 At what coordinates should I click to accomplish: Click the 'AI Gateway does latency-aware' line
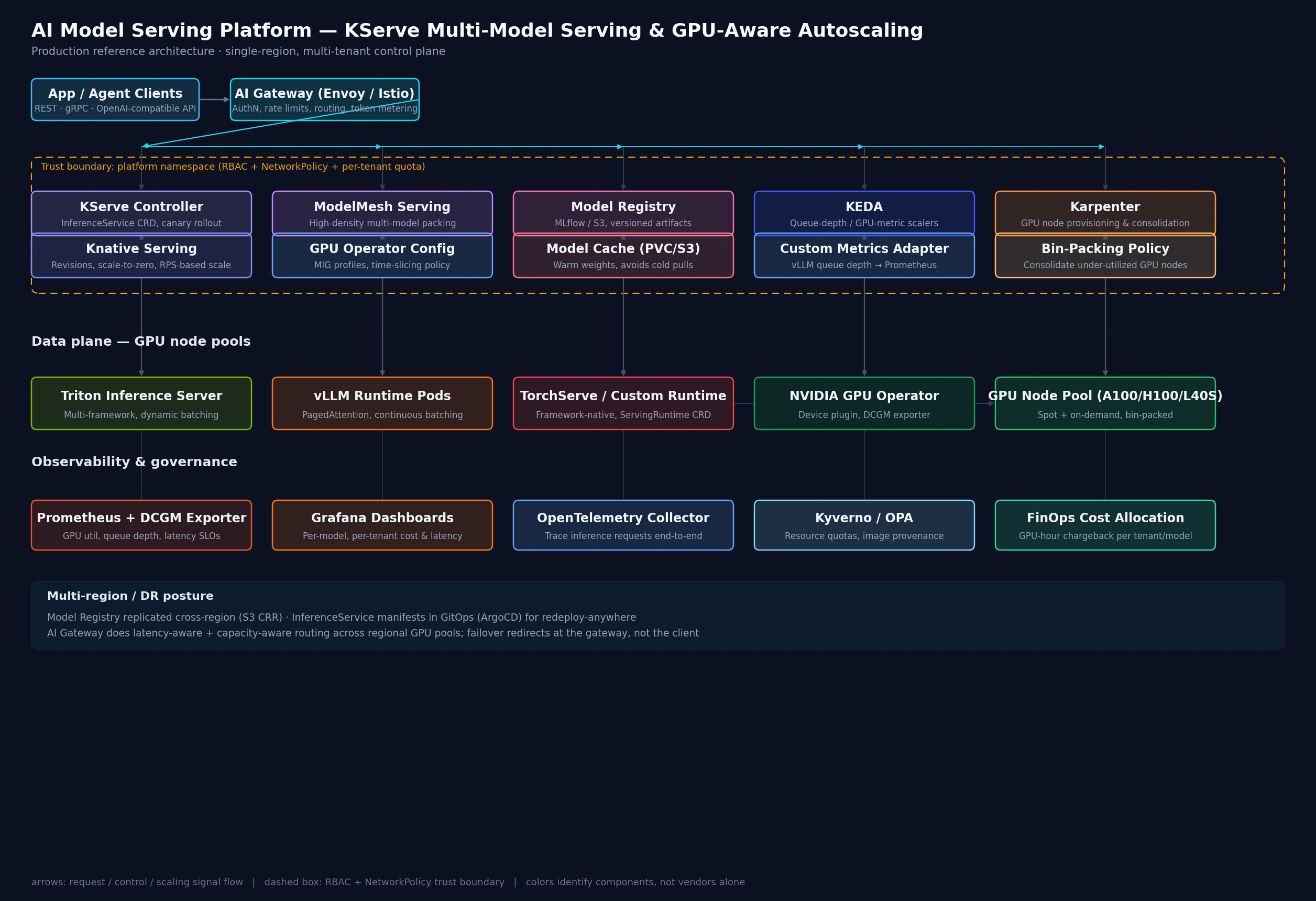click(372, 633)
